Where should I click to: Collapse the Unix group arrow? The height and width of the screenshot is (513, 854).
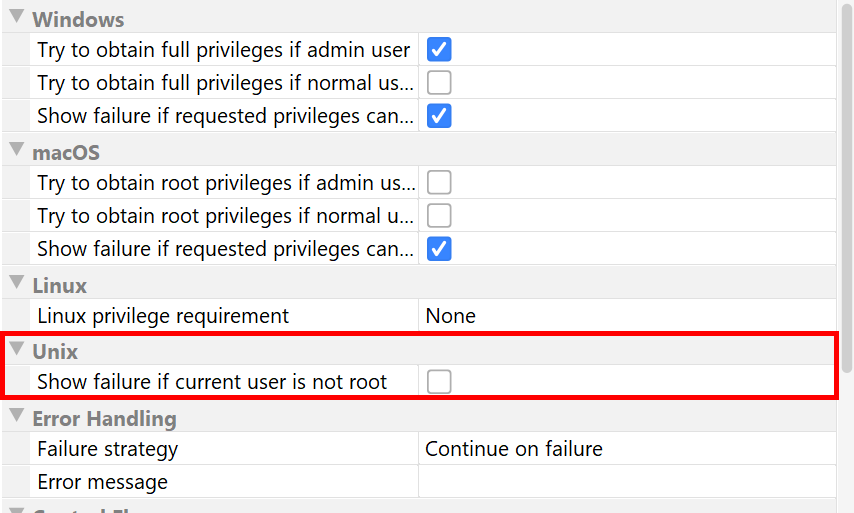pos(16,350)
